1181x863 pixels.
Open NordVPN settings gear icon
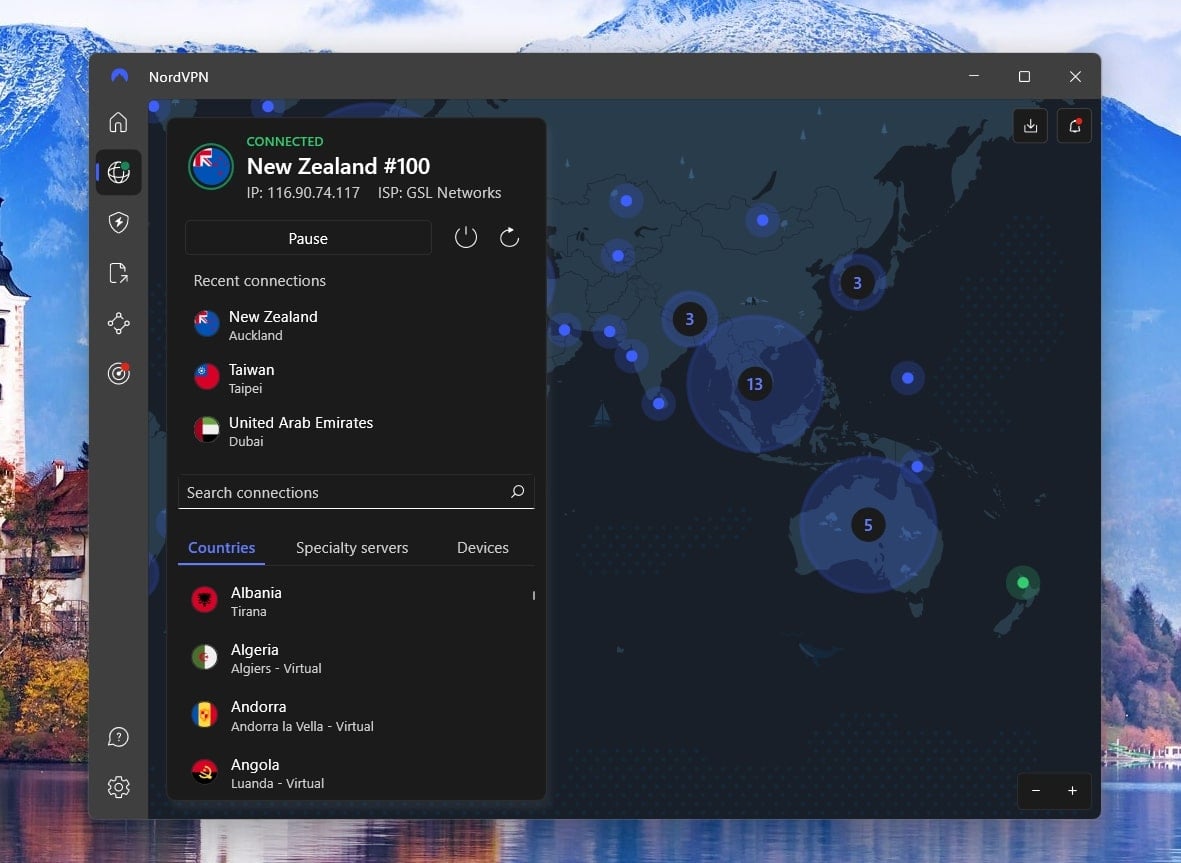coord(118,786)
